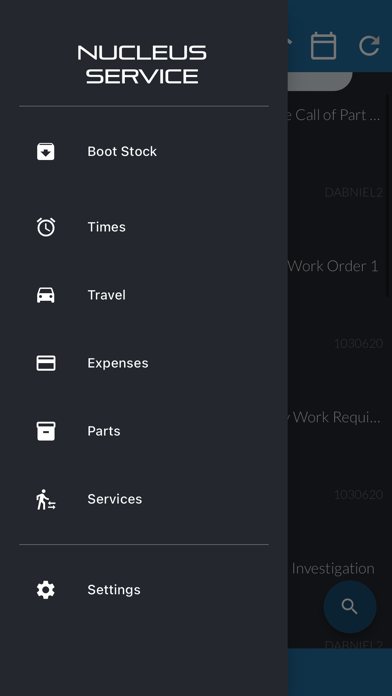Select Expenses from the drawer menu
Screen dimensions: 392x696
(144, 363)
